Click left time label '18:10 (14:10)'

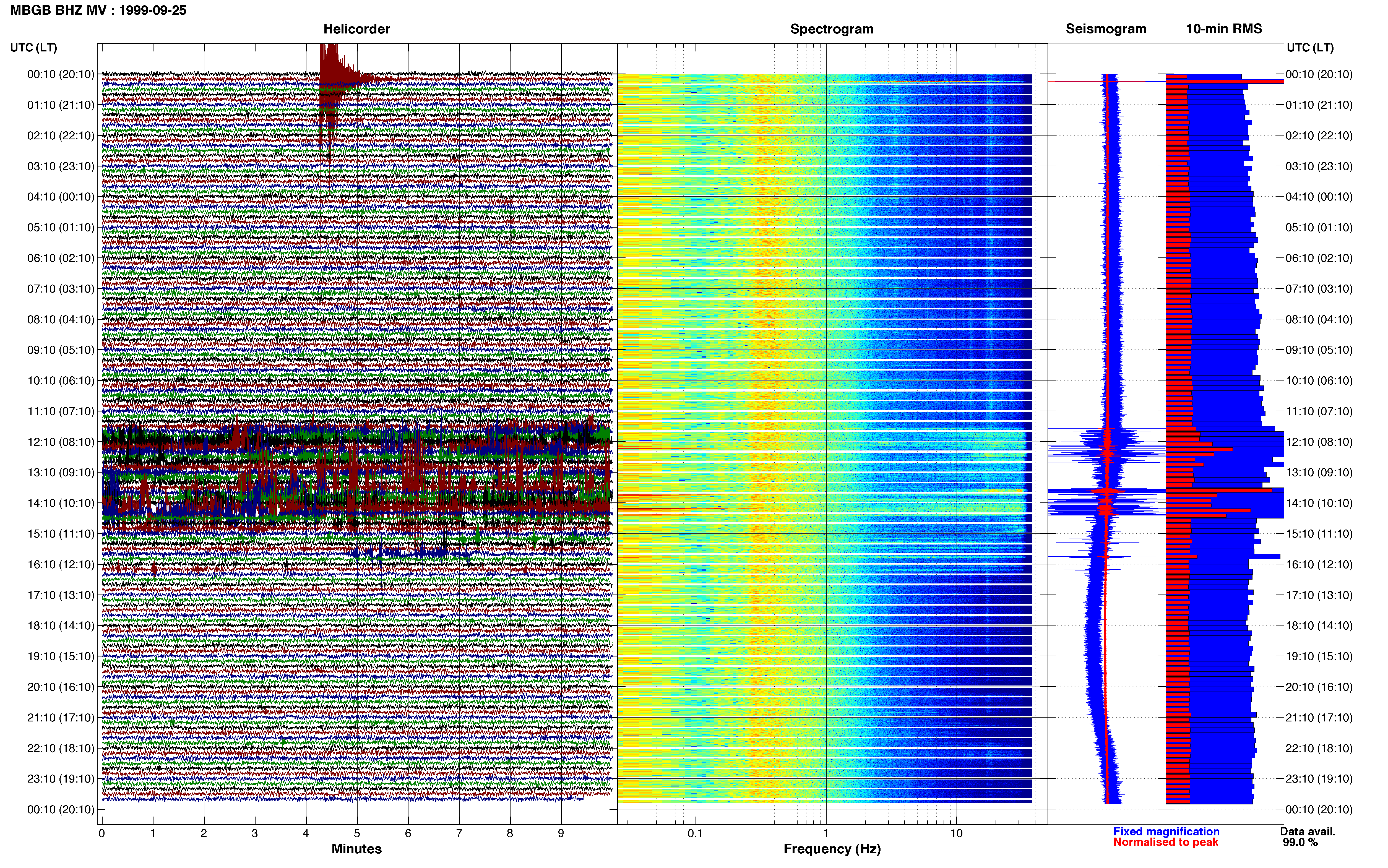61,626
